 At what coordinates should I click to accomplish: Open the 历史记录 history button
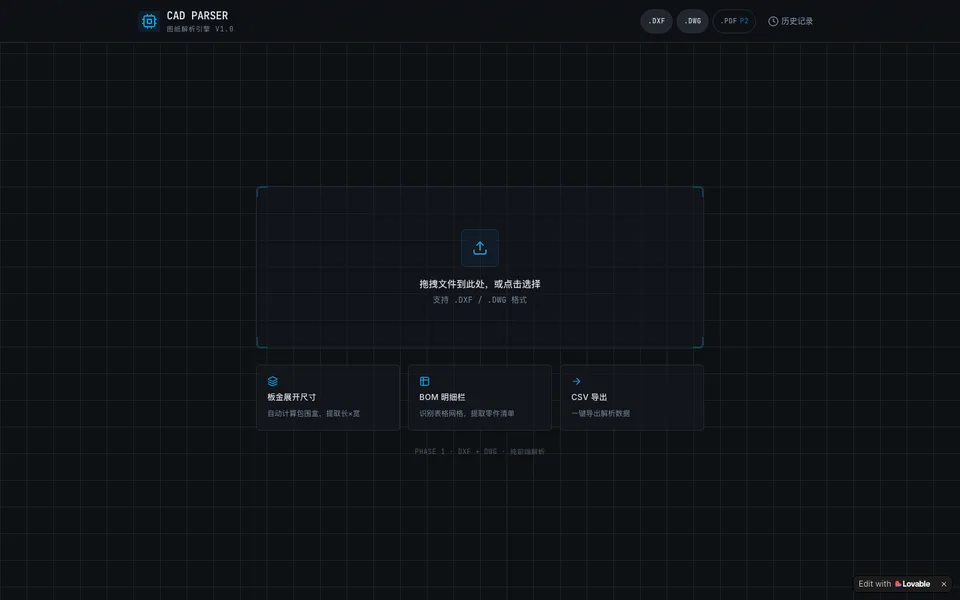[x=790, y=21]
